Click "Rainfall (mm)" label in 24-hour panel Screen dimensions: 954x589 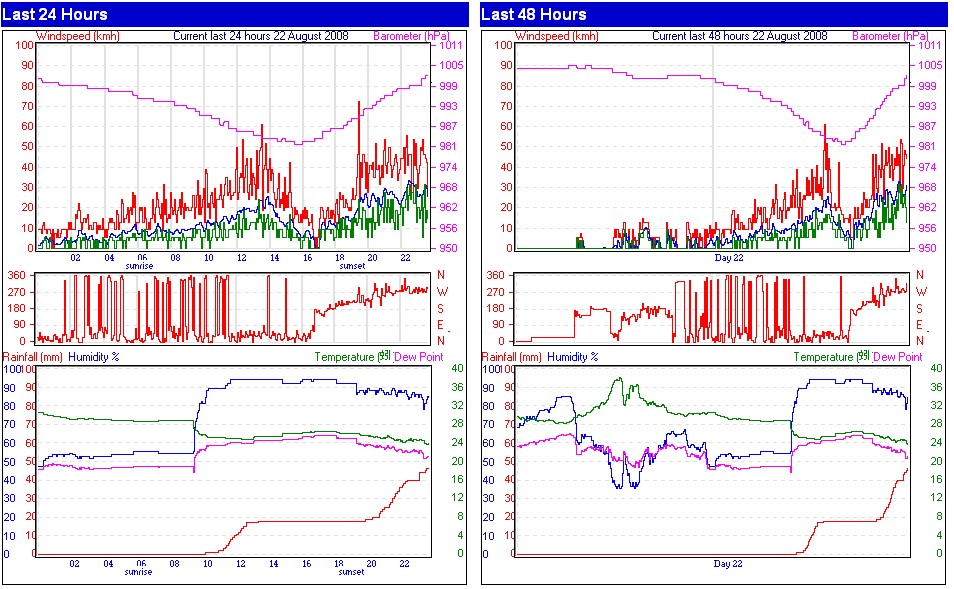point(33,357)
